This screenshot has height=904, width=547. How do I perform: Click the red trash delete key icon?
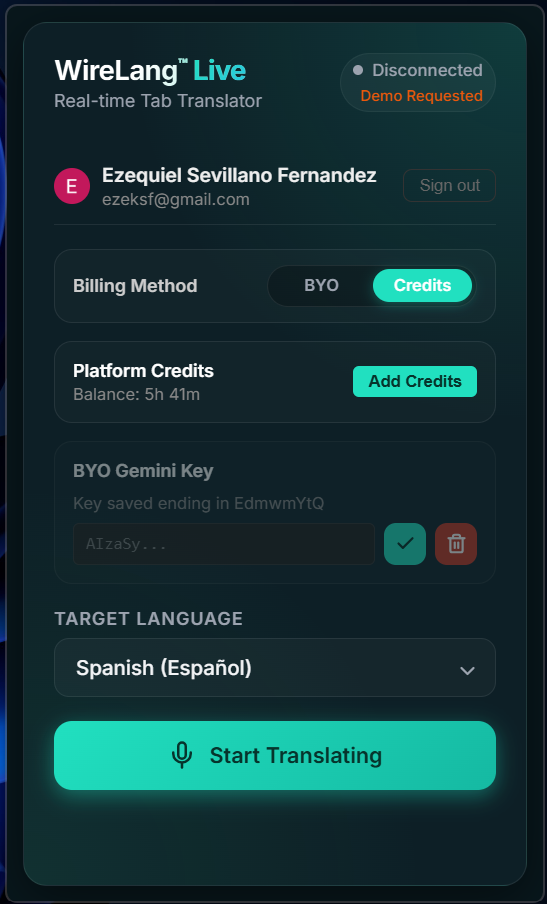tap(456, 544)
